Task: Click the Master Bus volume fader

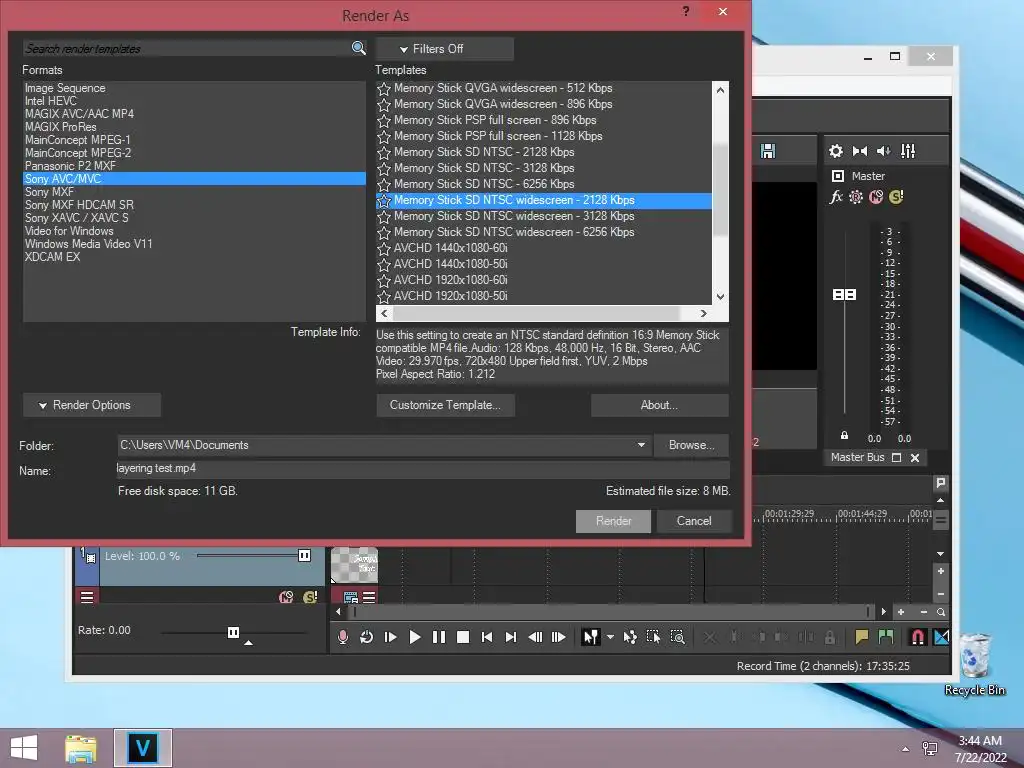Action: click(844, 295)
